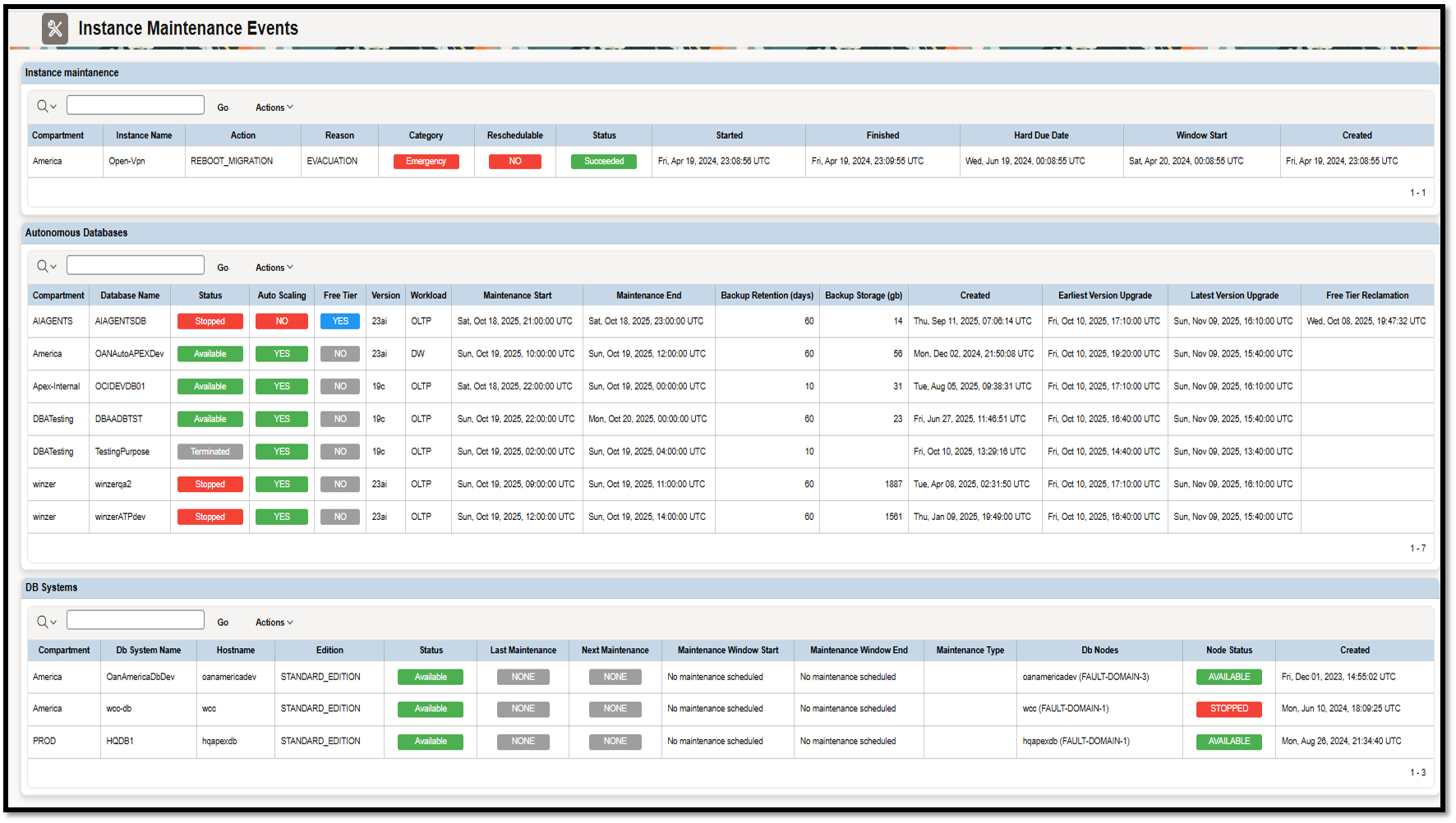
Task: Click Go in the Instance maintanence region
Action: 223,106
